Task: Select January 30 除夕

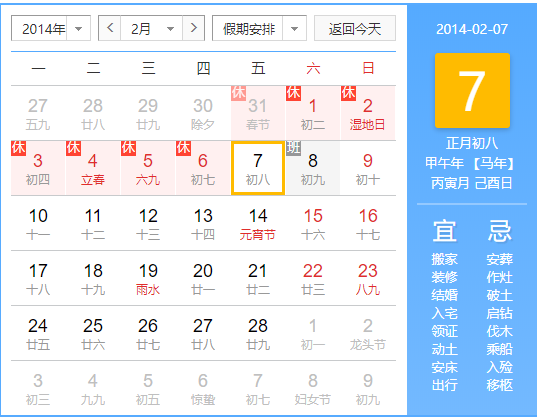Action: [203, 113]
